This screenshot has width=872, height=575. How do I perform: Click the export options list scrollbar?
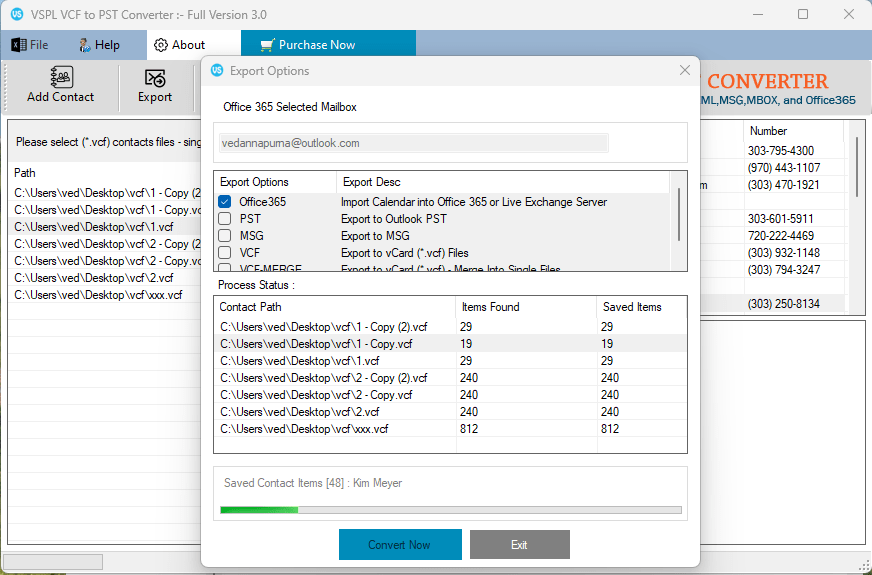click(678, 215)
